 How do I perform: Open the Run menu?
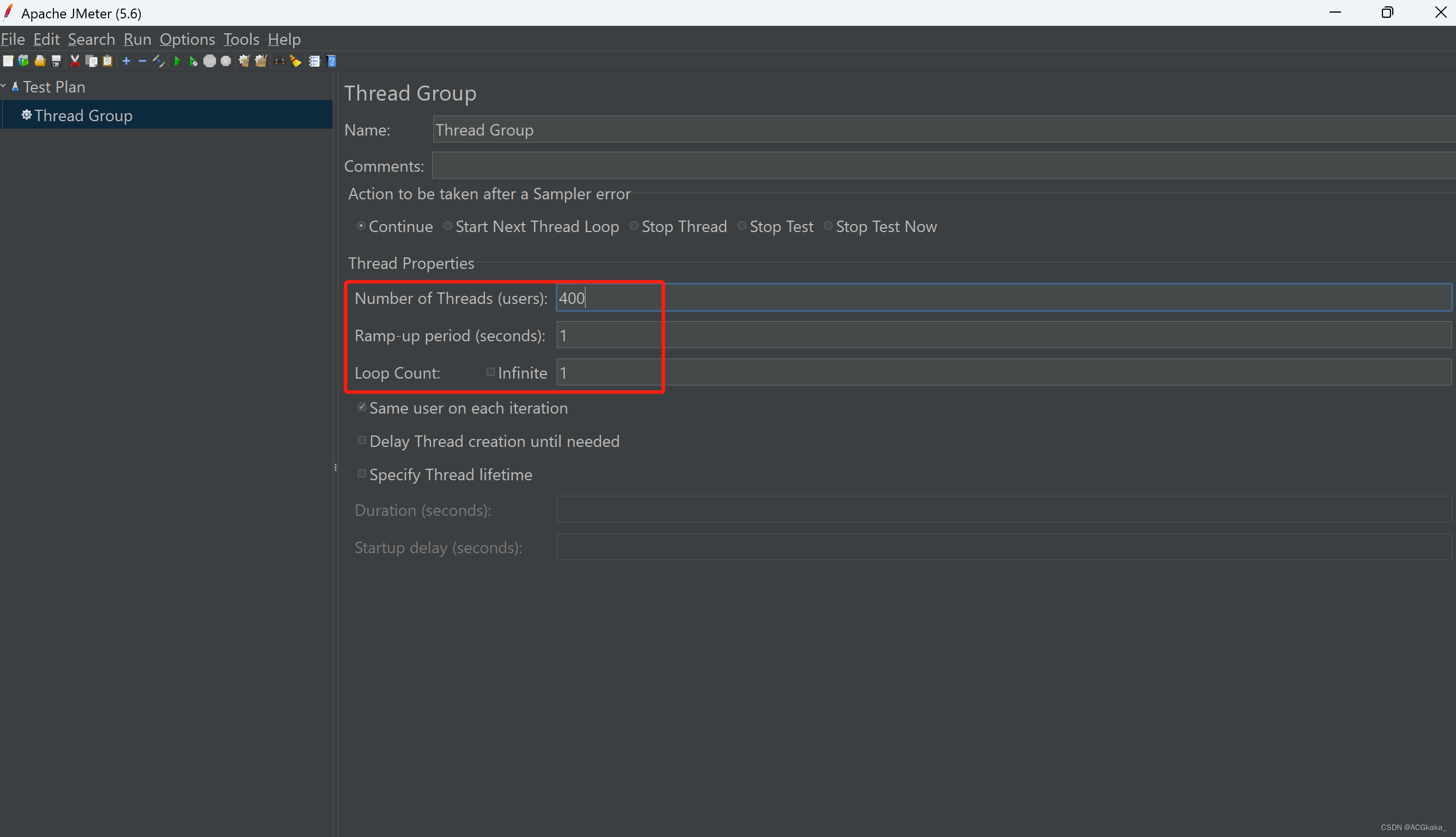137,39
